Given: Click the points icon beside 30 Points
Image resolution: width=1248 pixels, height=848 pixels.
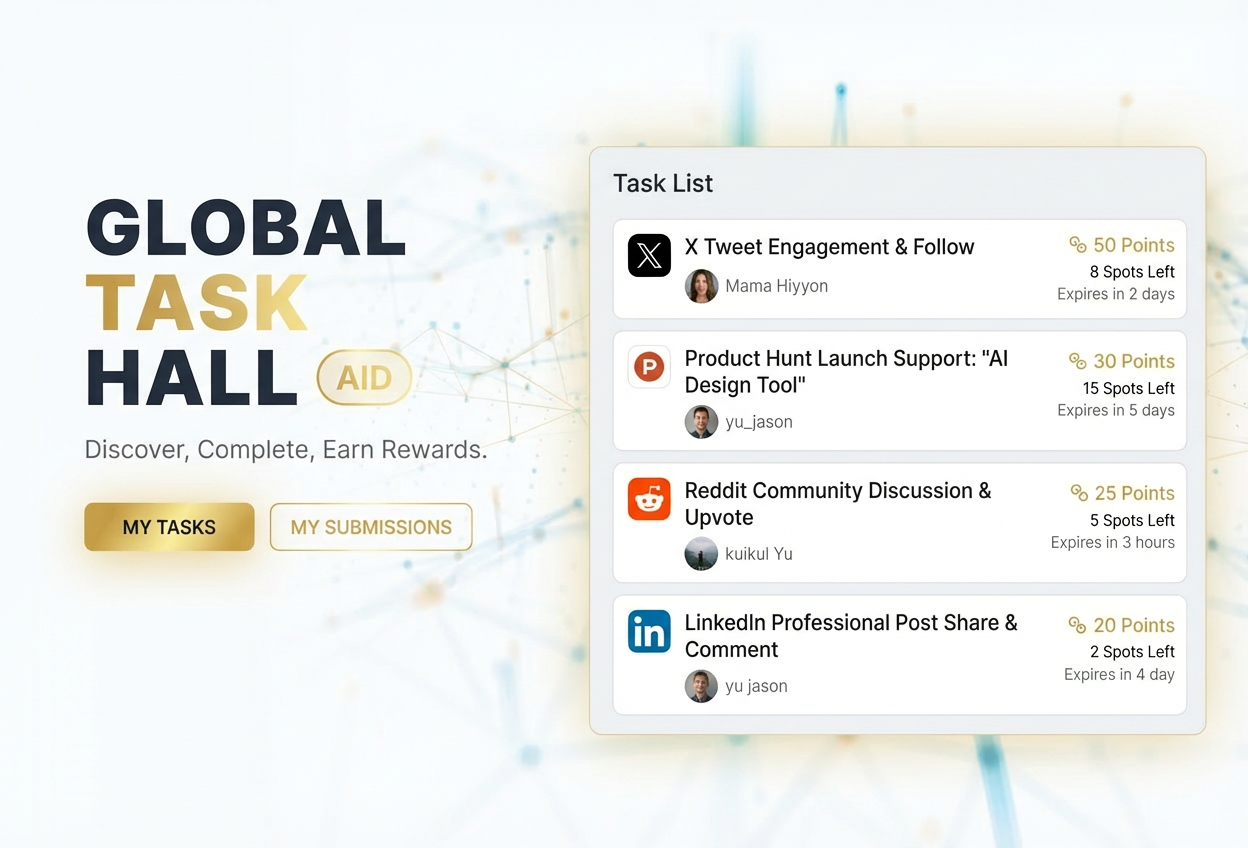Looking at the screenshot, I should click(1078, 361).
